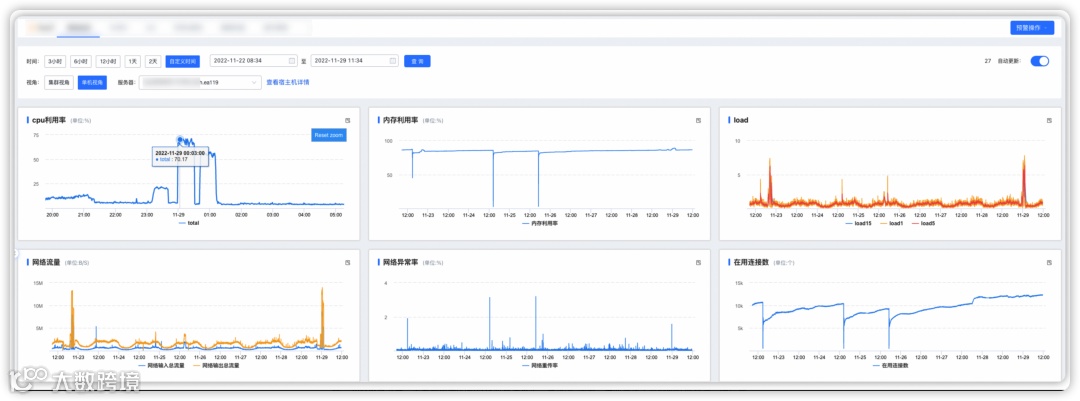Click the 内存利用率 chart title
The image size is (1080, 401).
(400, 120)
